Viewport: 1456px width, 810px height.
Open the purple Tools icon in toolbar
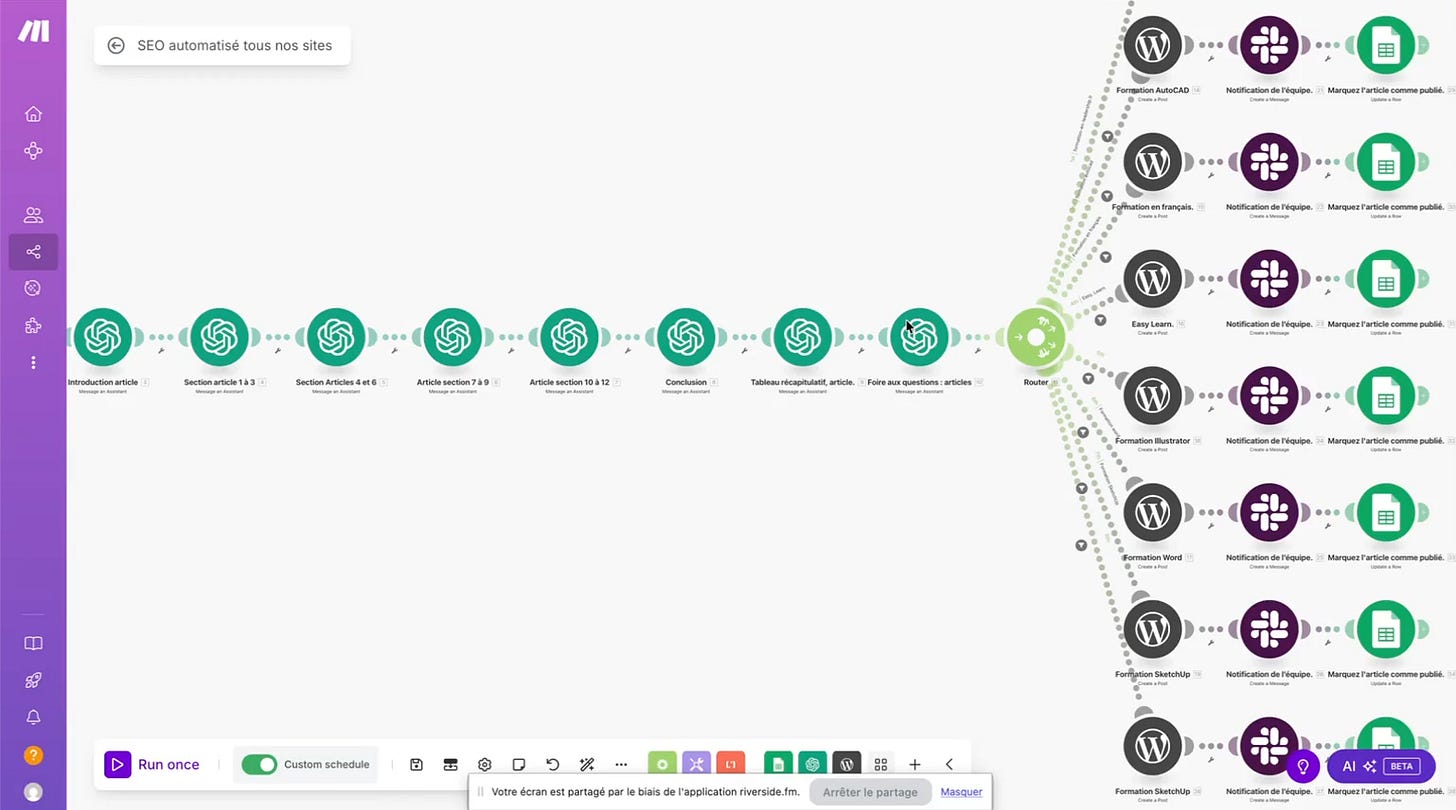tap(696, 764)
